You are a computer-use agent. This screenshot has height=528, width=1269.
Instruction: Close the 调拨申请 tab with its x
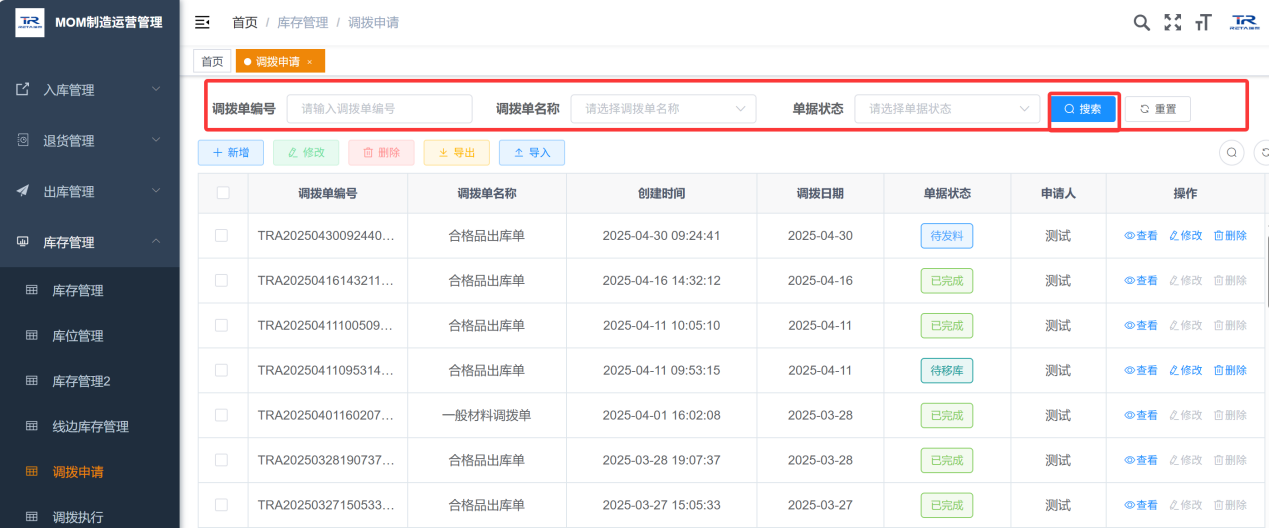point(309,62)
